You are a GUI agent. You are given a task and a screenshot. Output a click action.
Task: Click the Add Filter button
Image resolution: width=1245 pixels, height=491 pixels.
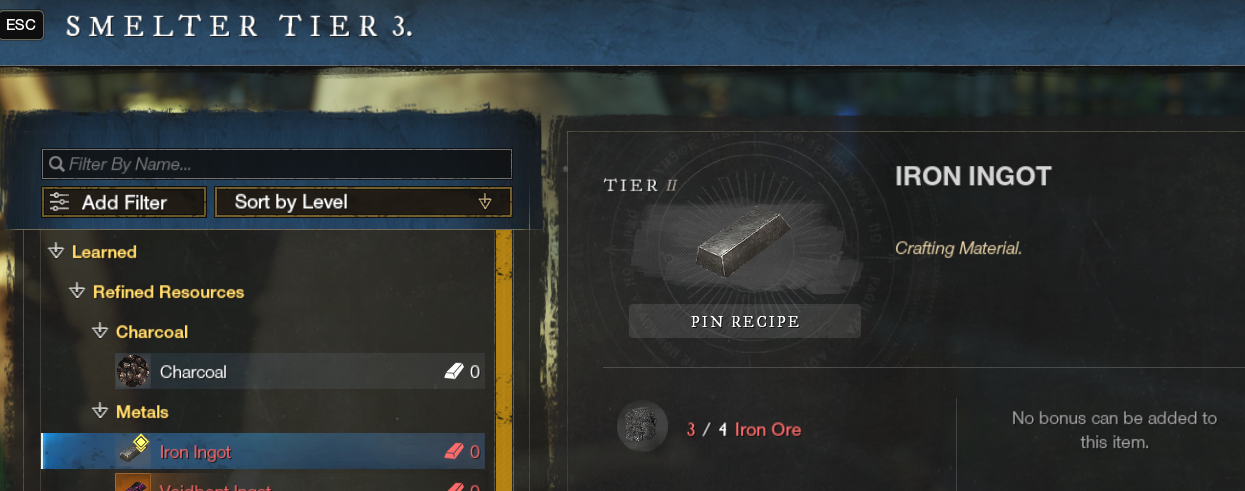(124, 202)
